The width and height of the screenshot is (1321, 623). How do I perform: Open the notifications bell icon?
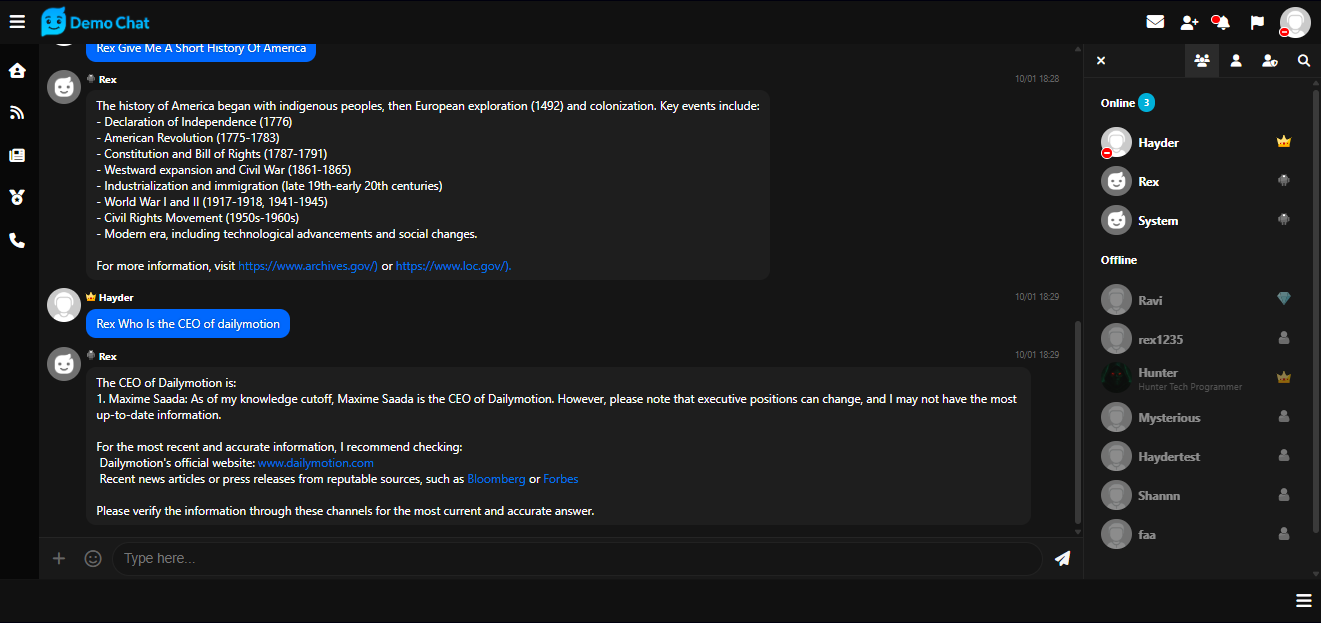1221,22
